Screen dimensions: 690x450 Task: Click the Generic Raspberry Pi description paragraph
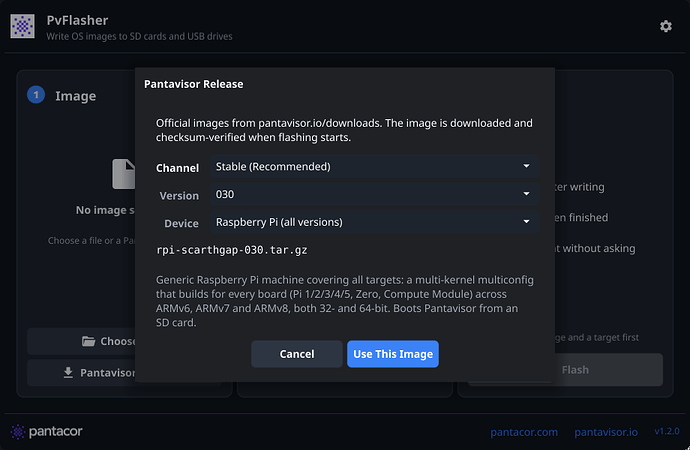click(x=345, y=301)
